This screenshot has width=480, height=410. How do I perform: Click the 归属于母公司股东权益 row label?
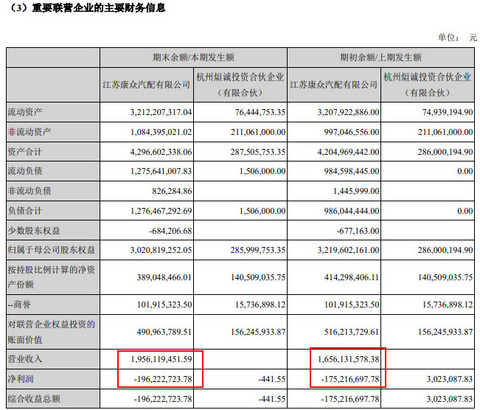(51, 250)
